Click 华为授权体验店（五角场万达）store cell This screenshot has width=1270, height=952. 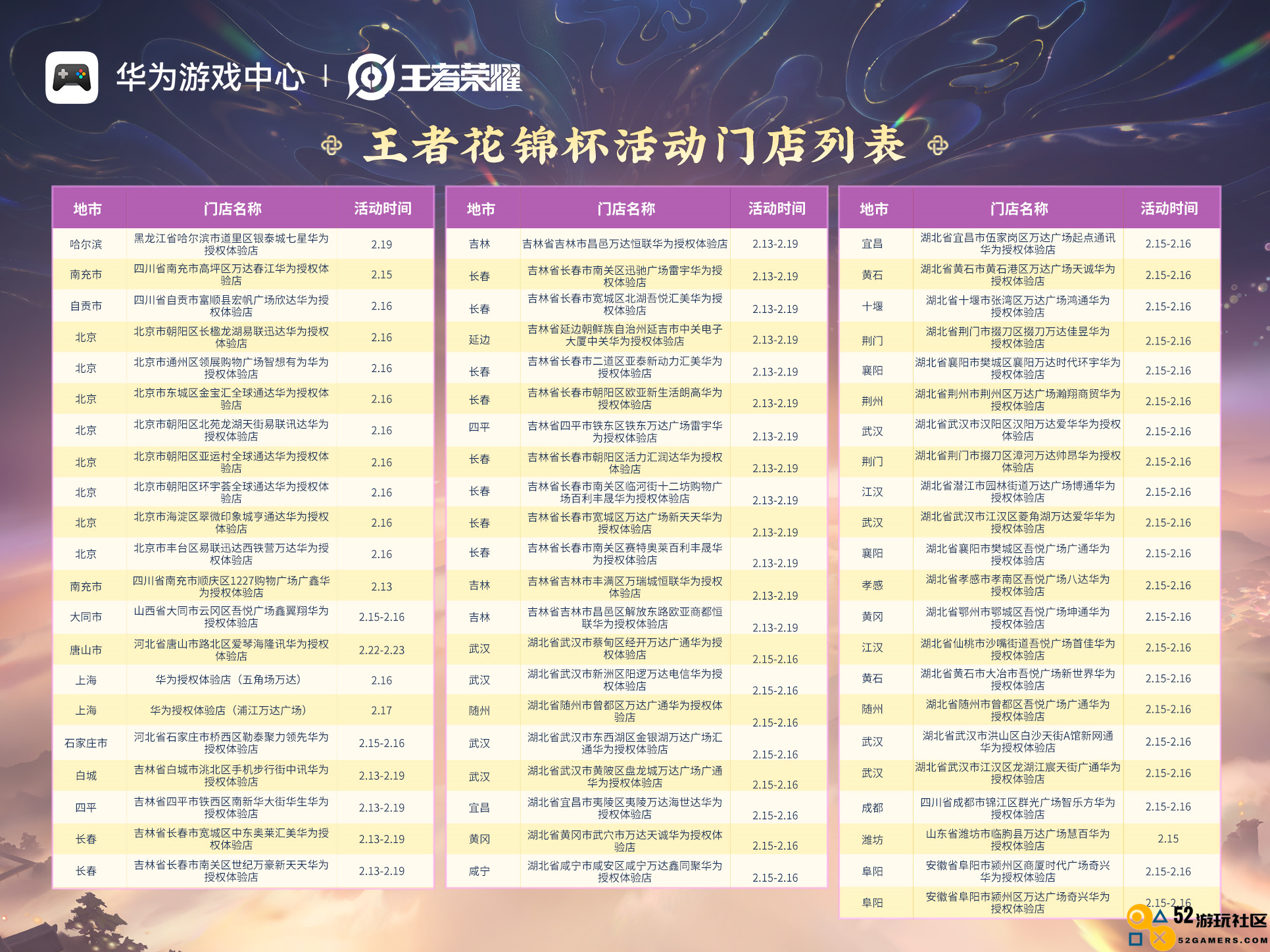point(228,680)
